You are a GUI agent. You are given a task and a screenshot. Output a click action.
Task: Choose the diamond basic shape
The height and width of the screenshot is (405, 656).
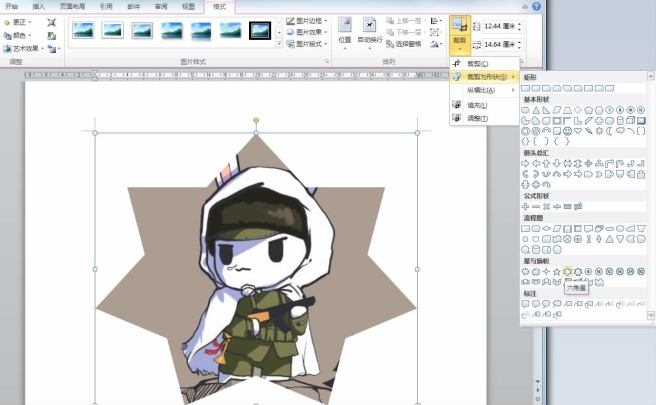tap(578, 110)
